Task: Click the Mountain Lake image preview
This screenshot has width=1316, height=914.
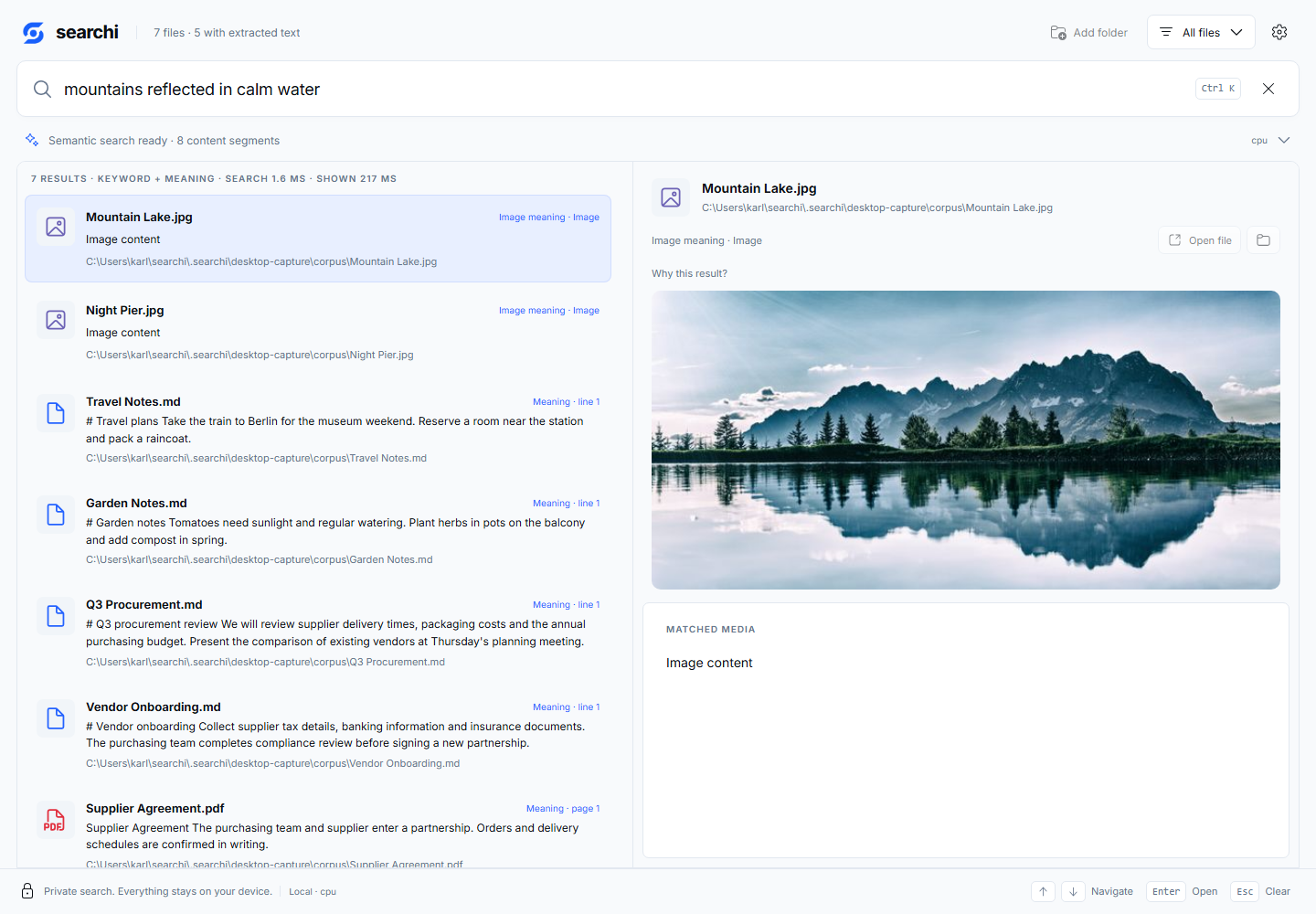Action: [966, 440]
